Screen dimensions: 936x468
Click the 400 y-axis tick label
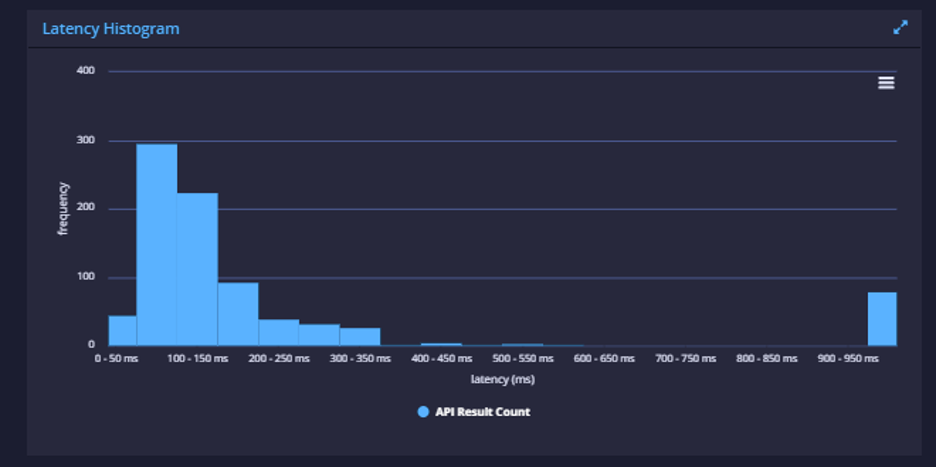[x=85, y=71]
